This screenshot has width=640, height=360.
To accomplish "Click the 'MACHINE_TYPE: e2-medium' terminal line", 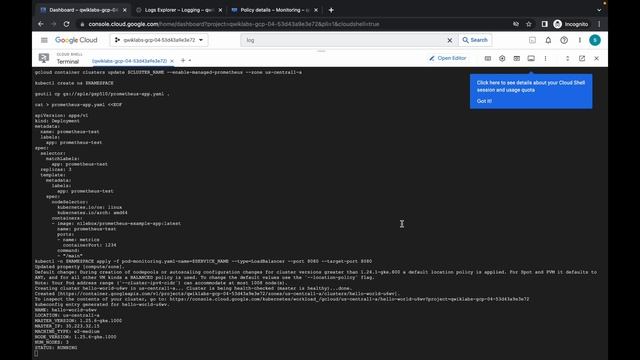I will 67,331.
